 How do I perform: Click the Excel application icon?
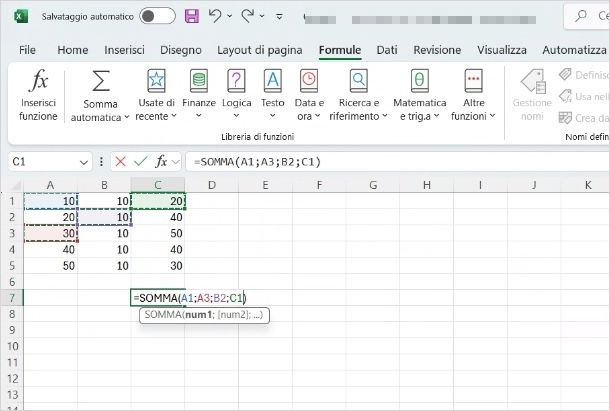click(21, 16)
